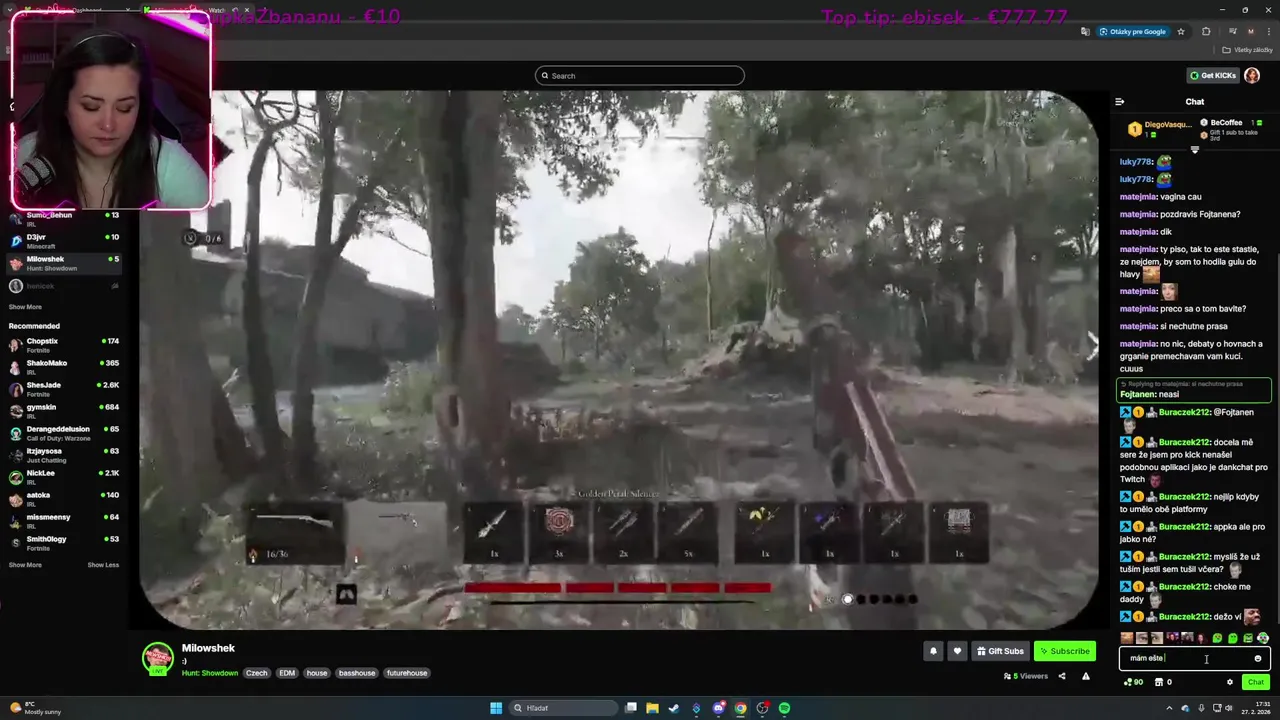Collapse the chat panel with arrow icon

tap(1119, 101)
